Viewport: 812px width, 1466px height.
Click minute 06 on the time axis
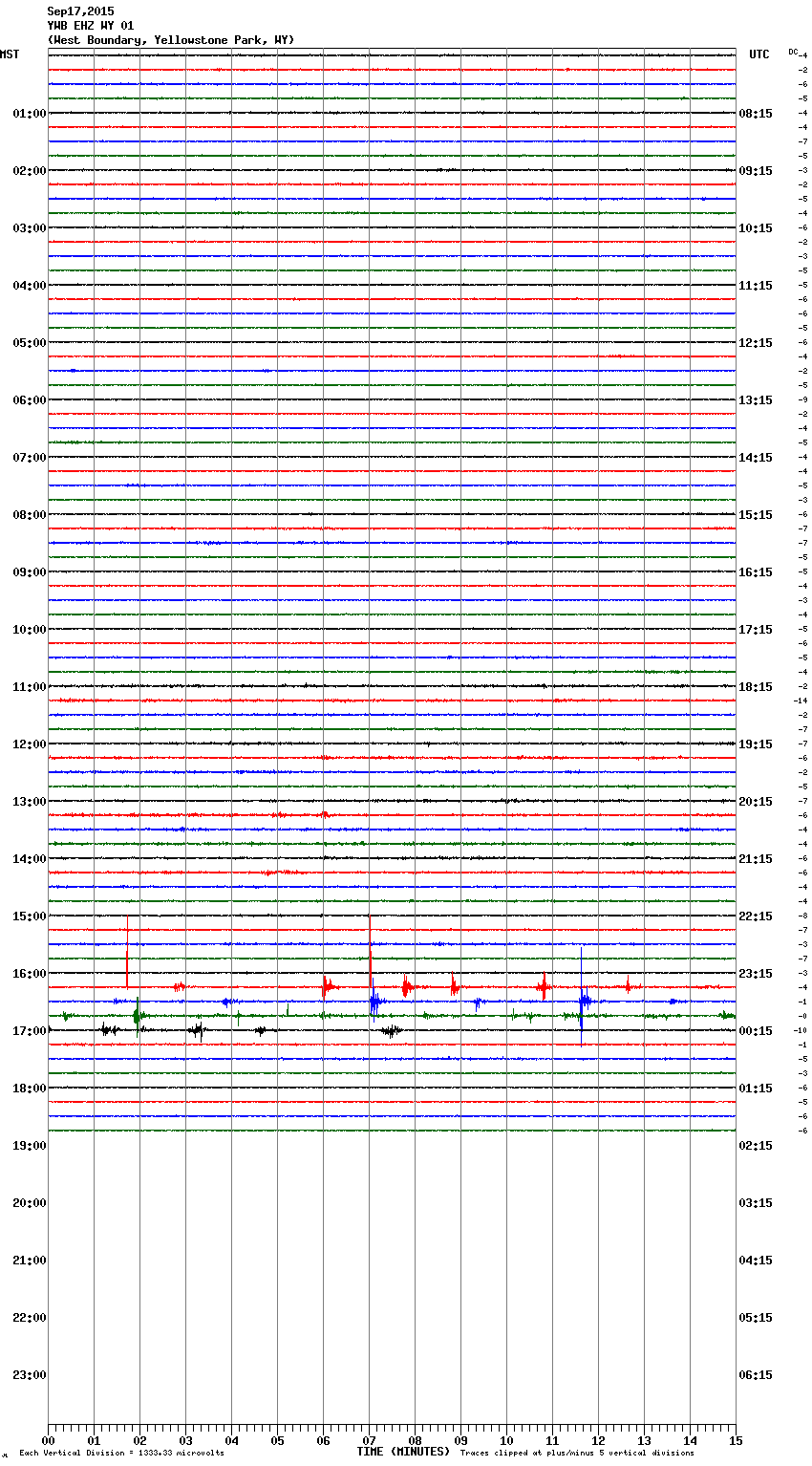pyautogui.click(x=323, y=1441)
